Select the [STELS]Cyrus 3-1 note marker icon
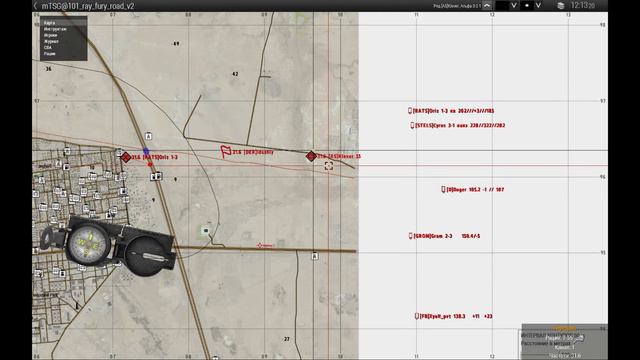This screenshot has height=360, width=640. click(412, 125)
